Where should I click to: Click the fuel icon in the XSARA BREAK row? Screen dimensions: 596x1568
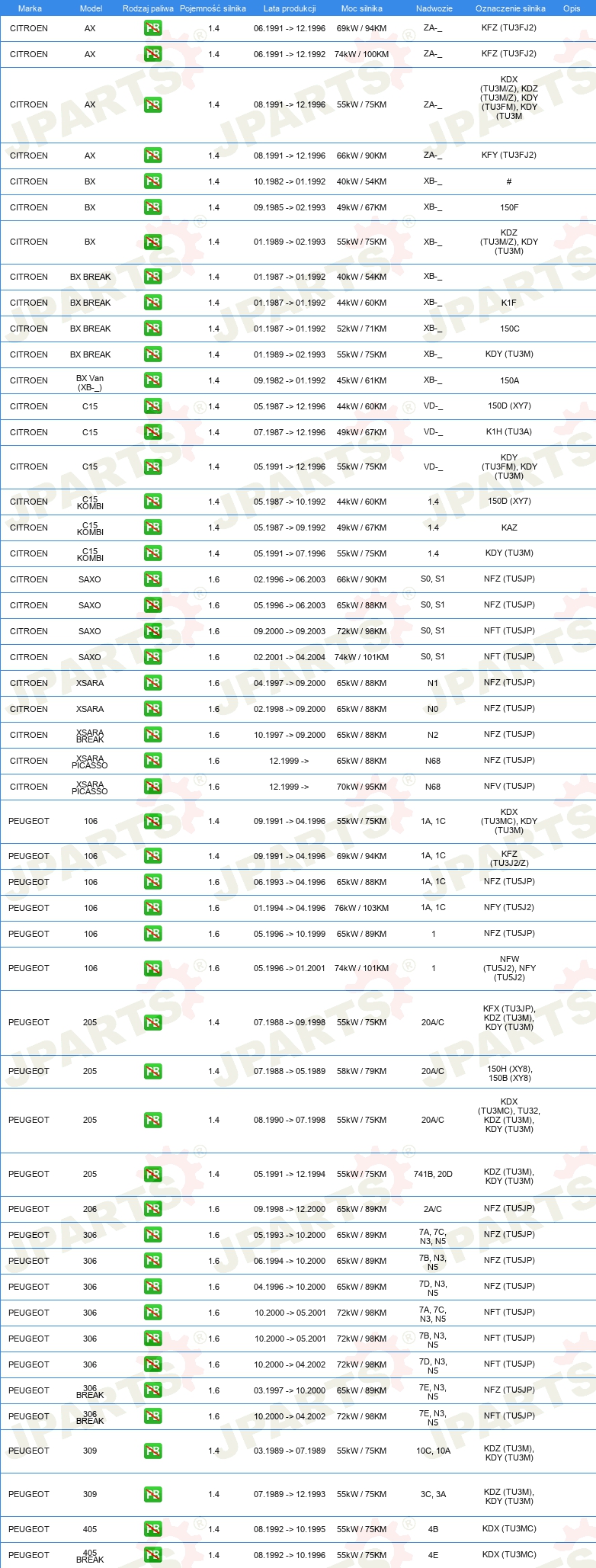(152, 735)
